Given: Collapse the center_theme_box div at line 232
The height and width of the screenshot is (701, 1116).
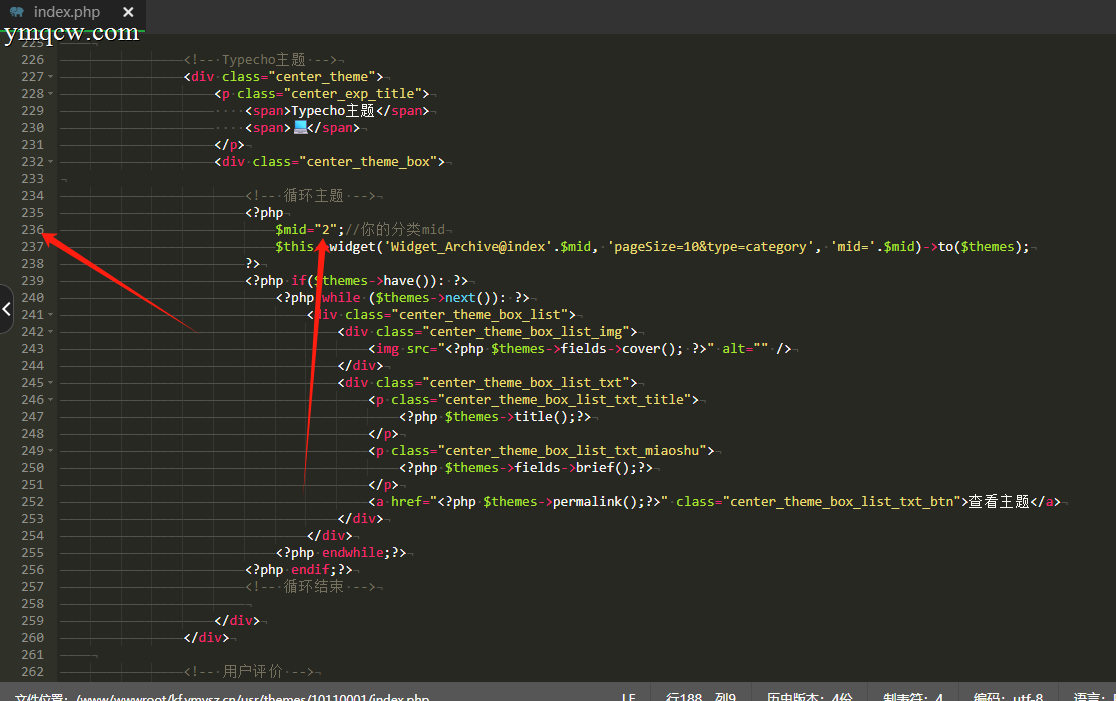Looking at the screenshot, I should (x=51, y=162).
